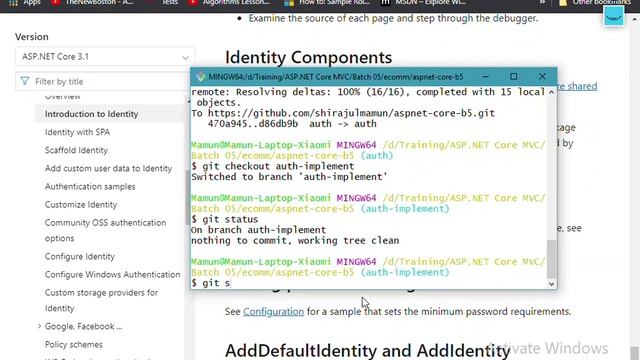
Task: Follow the Configuration link
Action: point(273,311)
